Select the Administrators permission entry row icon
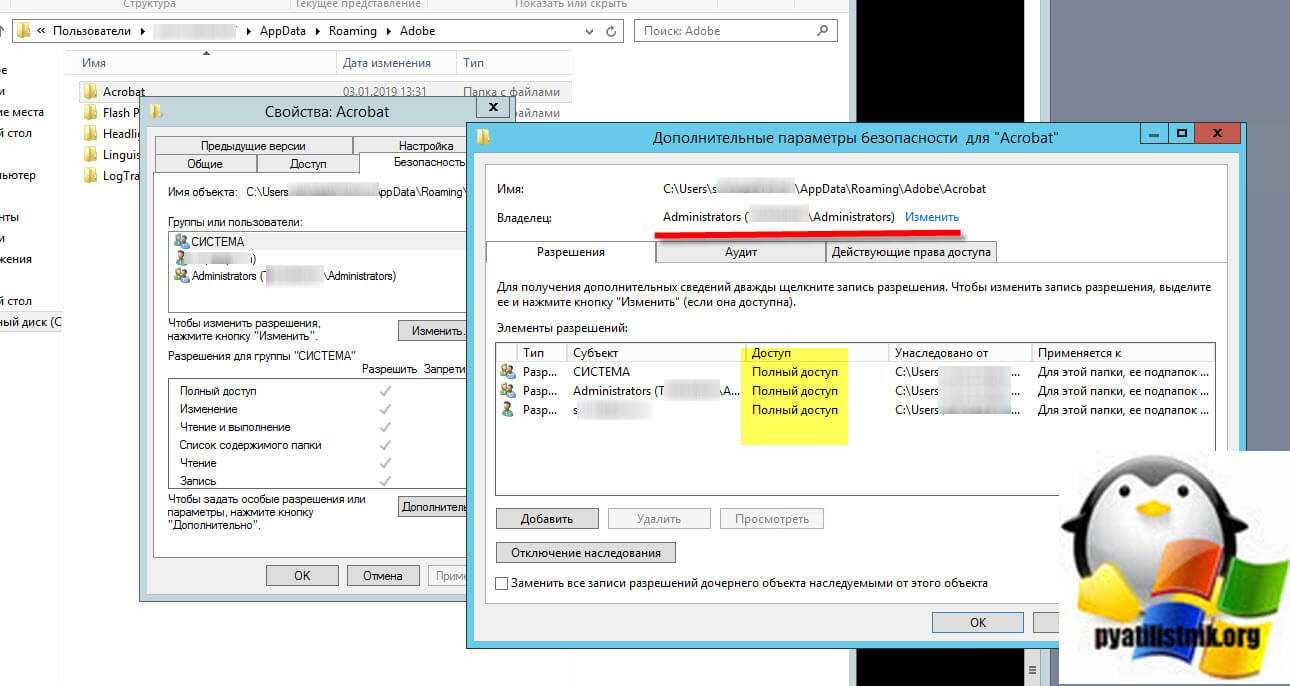This screenshot has width=1290, height=686. tap(507, 391)
